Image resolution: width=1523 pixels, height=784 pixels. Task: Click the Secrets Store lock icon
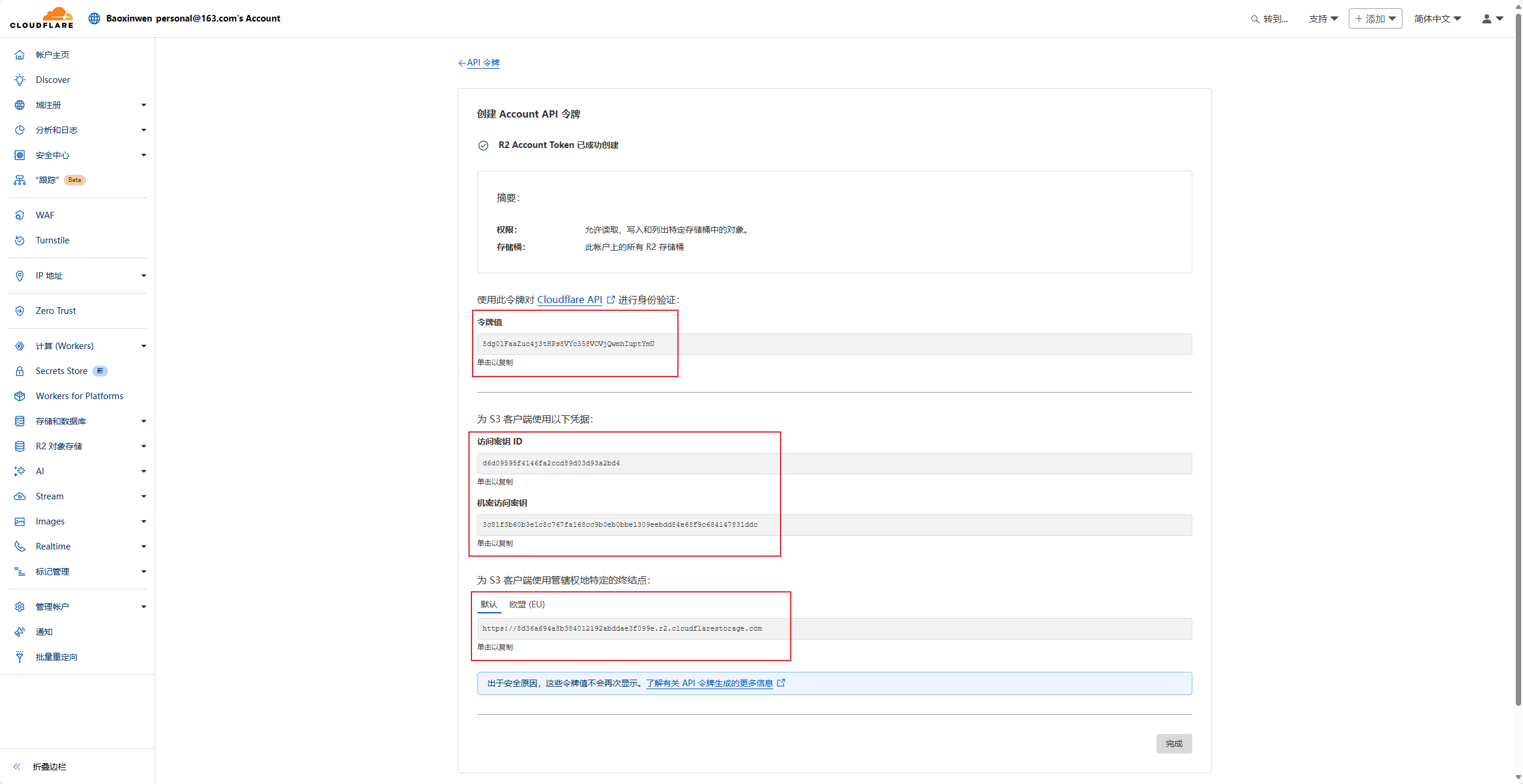pos(20,371)
